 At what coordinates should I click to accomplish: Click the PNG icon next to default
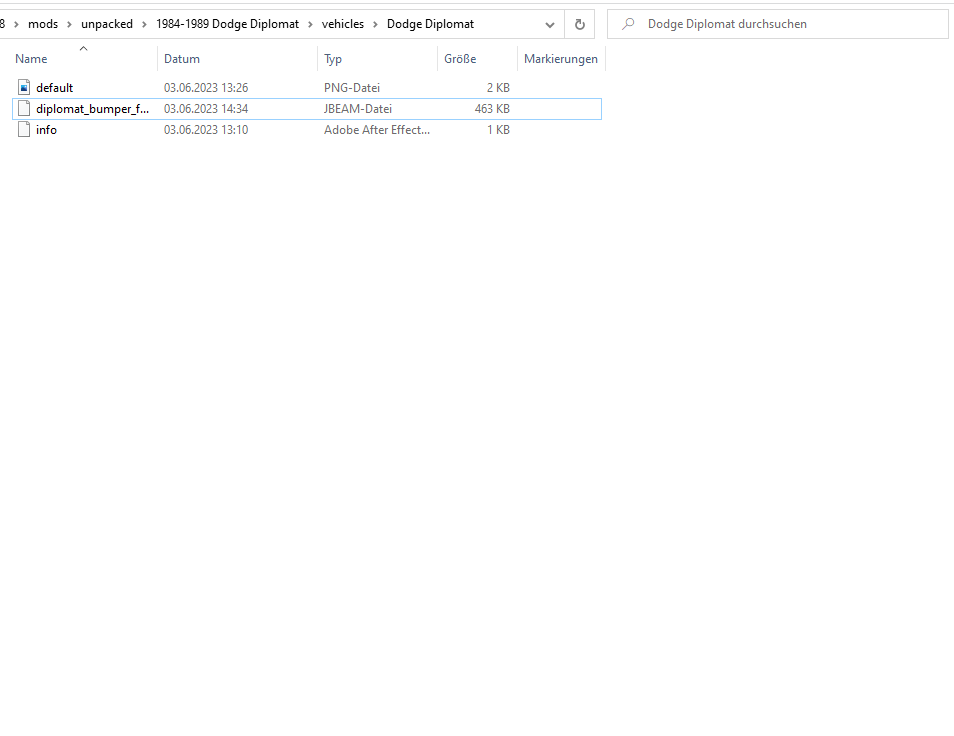(x=24, y=88)
